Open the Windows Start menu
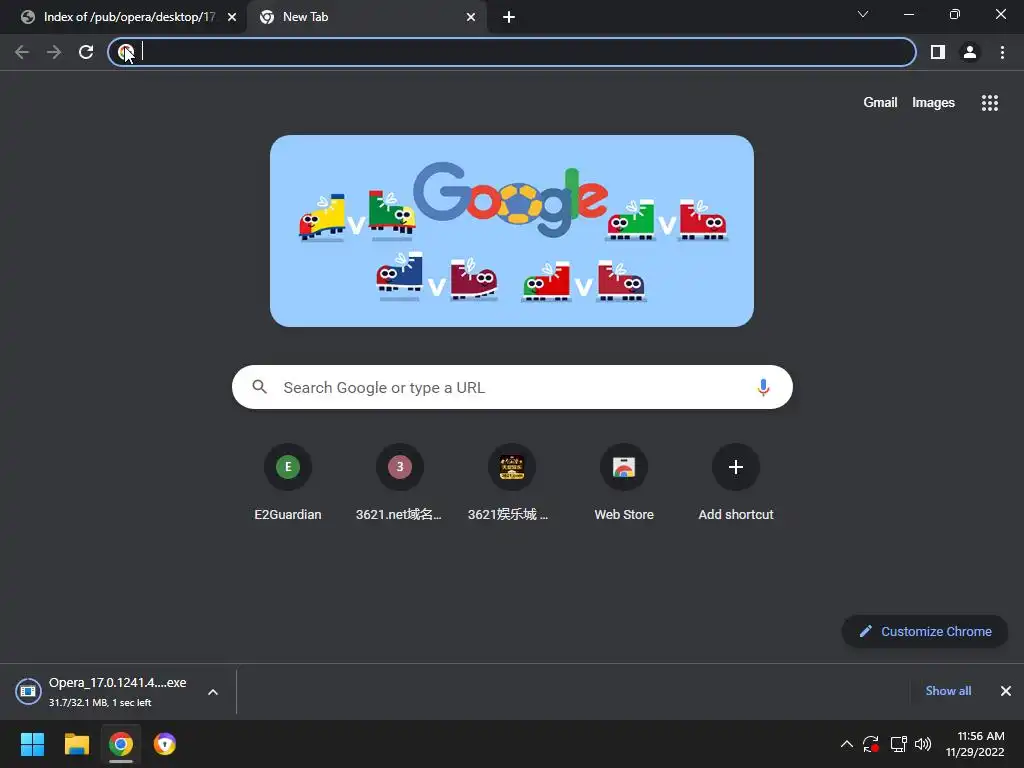This screenshot has height=768, width=1024. pyautogui.click(x=32, y=744)
